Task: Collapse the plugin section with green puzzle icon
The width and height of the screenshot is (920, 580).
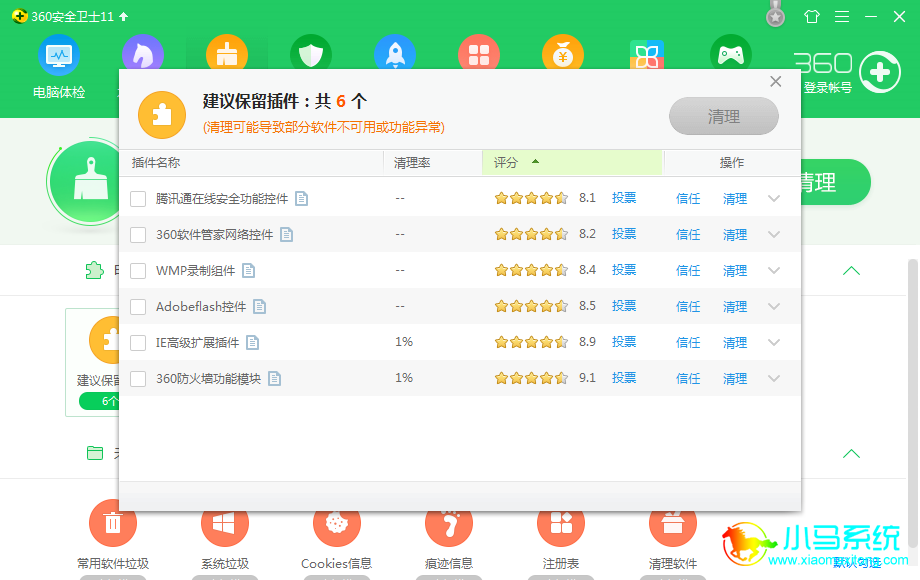Action: (x=851, y=270)
